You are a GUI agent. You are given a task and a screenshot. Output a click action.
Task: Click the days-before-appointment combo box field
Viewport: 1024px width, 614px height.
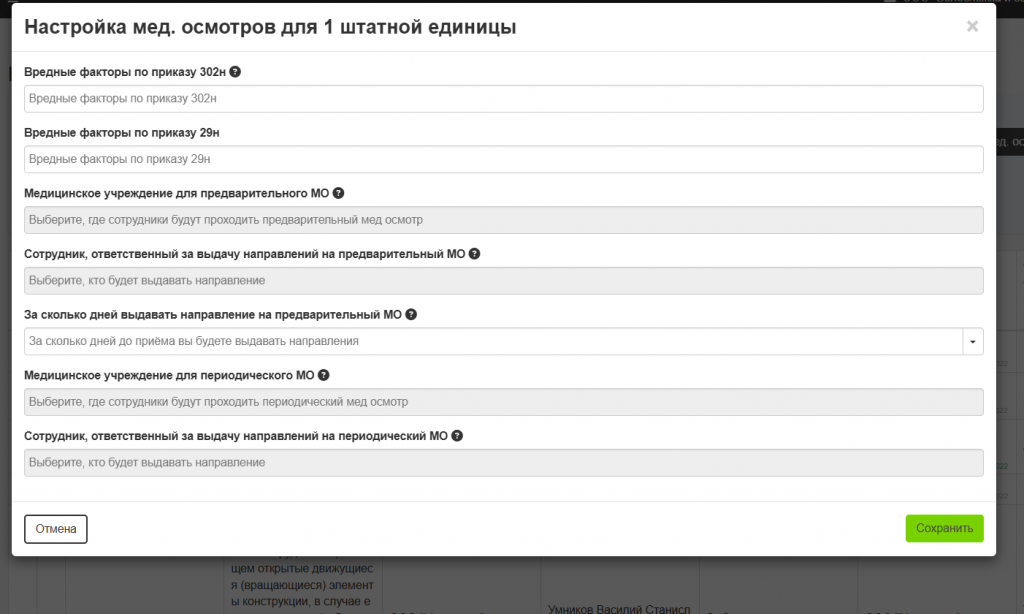click(493, 342)
